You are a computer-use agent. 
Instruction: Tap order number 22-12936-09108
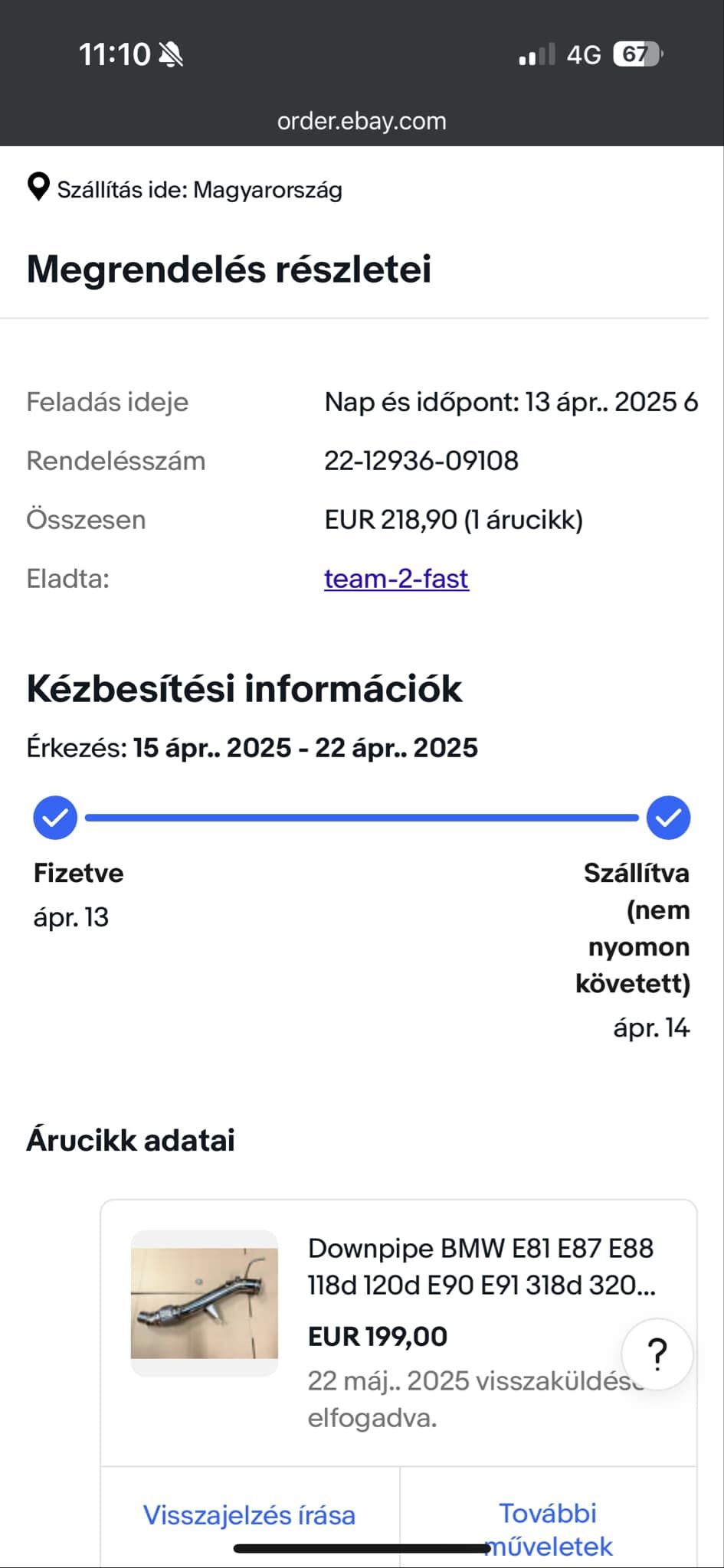coord(421,461)
